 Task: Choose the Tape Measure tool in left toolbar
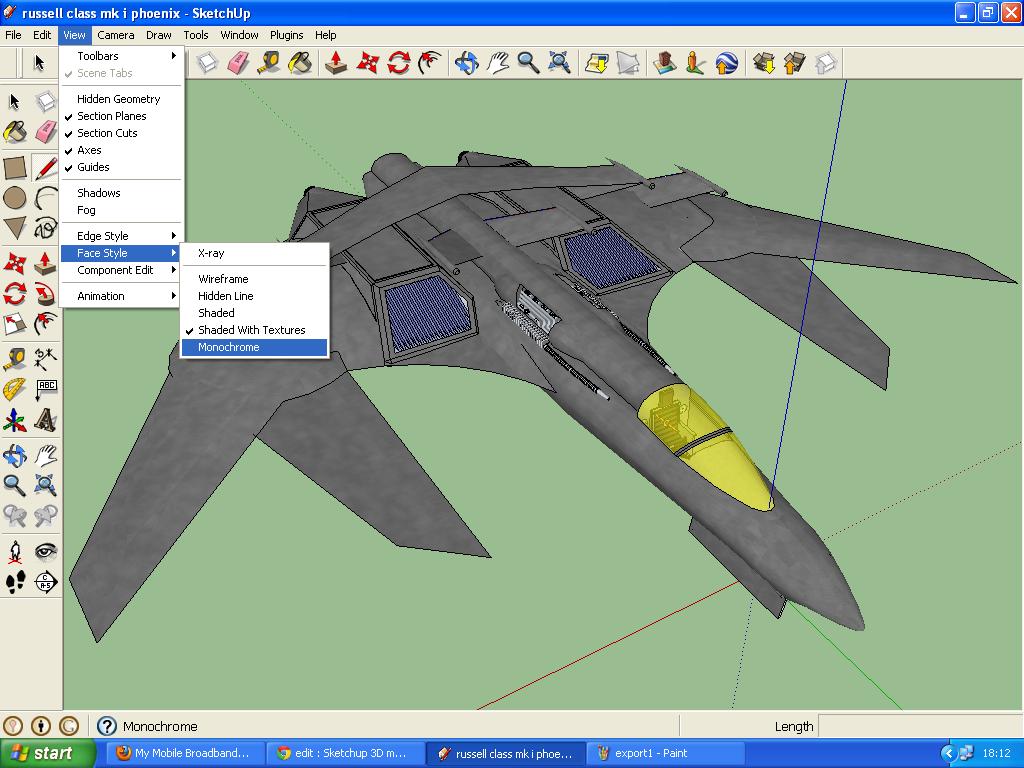coord(14,359)
